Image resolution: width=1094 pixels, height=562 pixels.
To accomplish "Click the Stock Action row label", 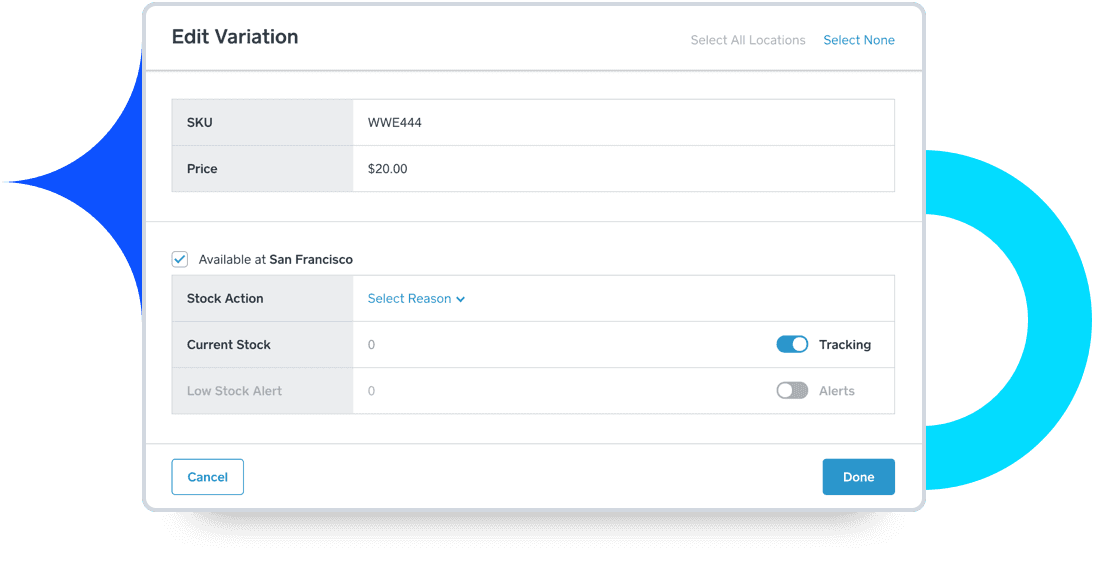I will click(x=225, y=298).
